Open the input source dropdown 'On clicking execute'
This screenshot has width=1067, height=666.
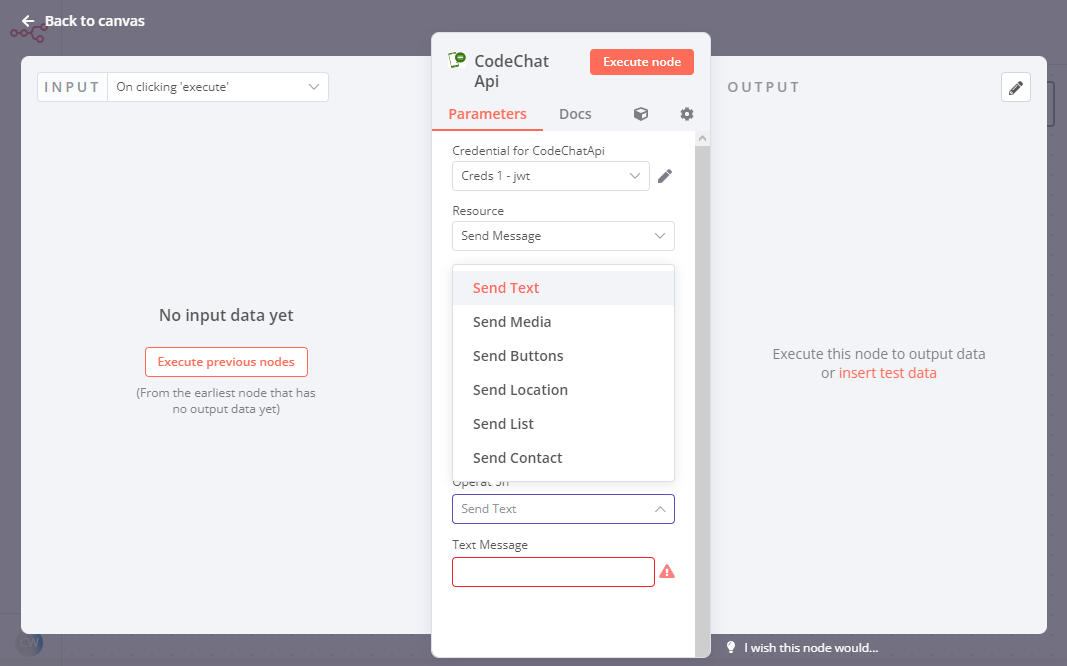[218, 87]
